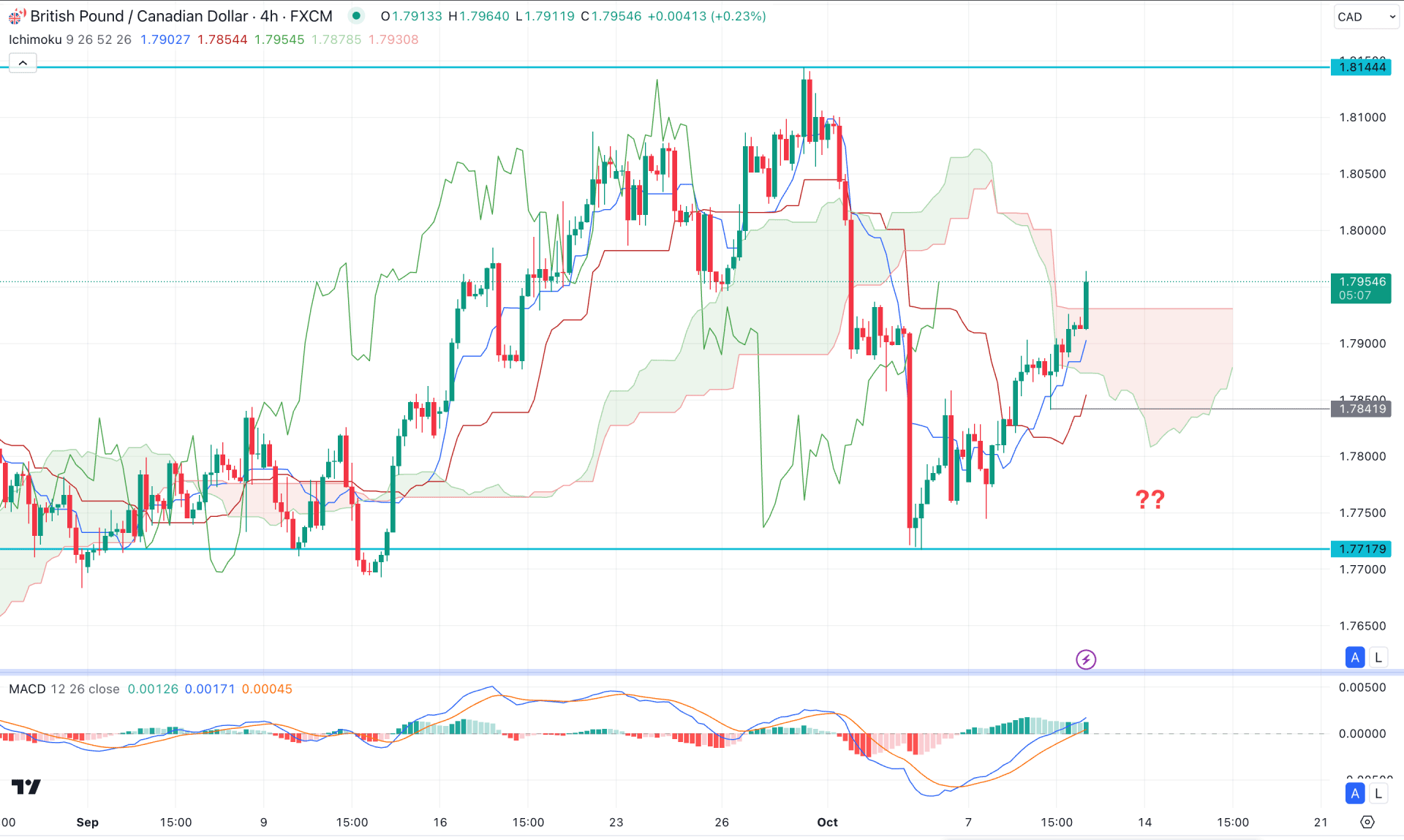Select the 1.81444 horizontal line price label
The height and width of the screenshot is (840, 1404).
point(1361,67)
